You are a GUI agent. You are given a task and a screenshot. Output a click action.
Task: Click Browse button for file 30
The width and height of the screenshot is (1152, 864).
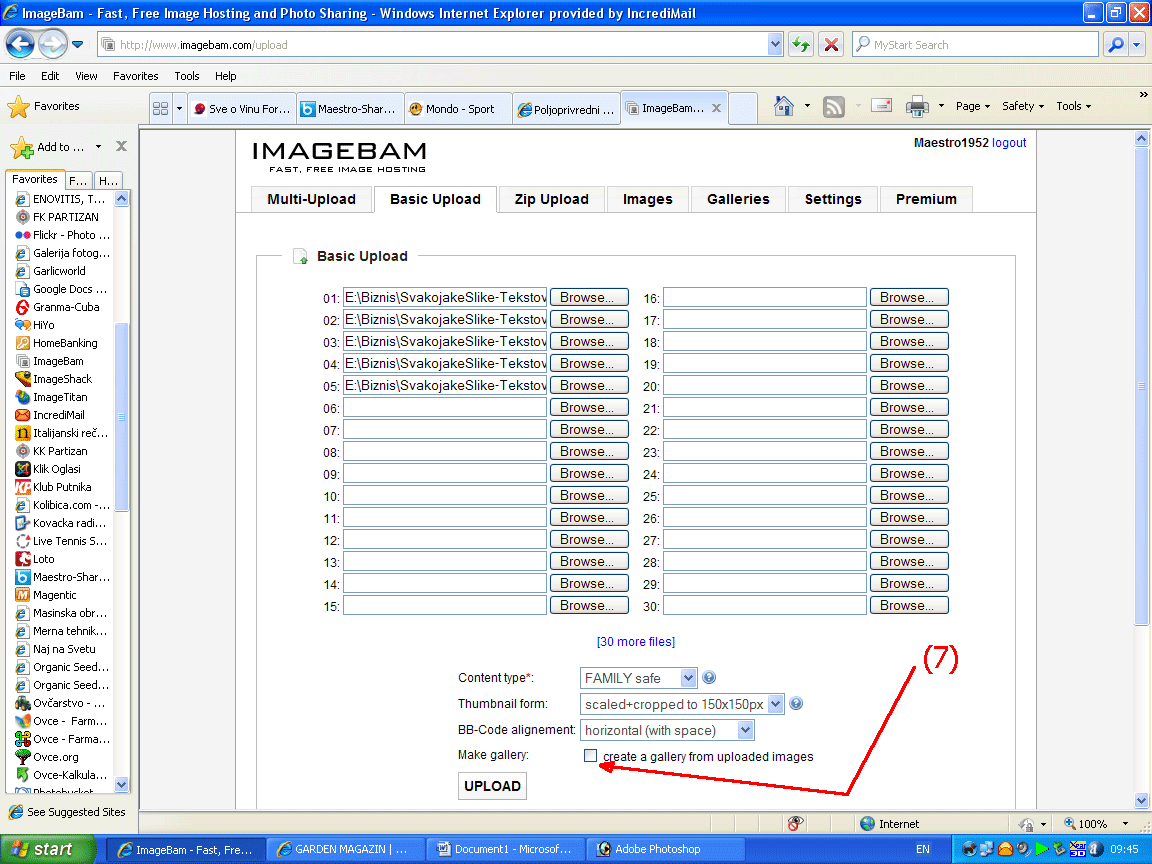pyautogui.click(x=910, y=605)
